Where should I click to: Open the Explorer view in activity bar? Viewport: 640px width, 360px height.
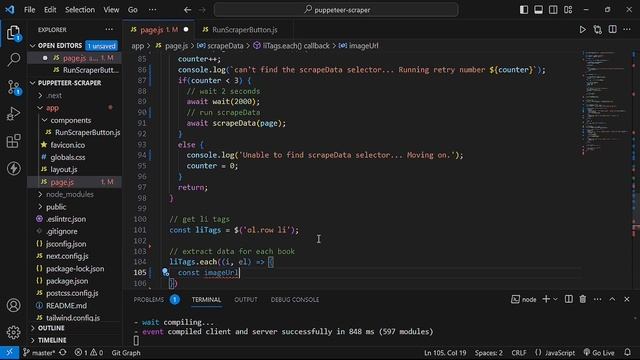pyautogui.click(x=13, y=33)
